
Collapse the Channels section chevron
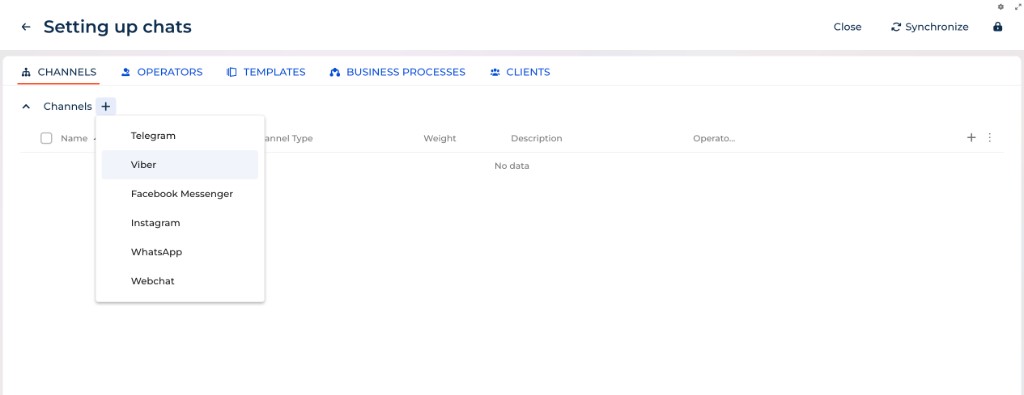[26, 106]
